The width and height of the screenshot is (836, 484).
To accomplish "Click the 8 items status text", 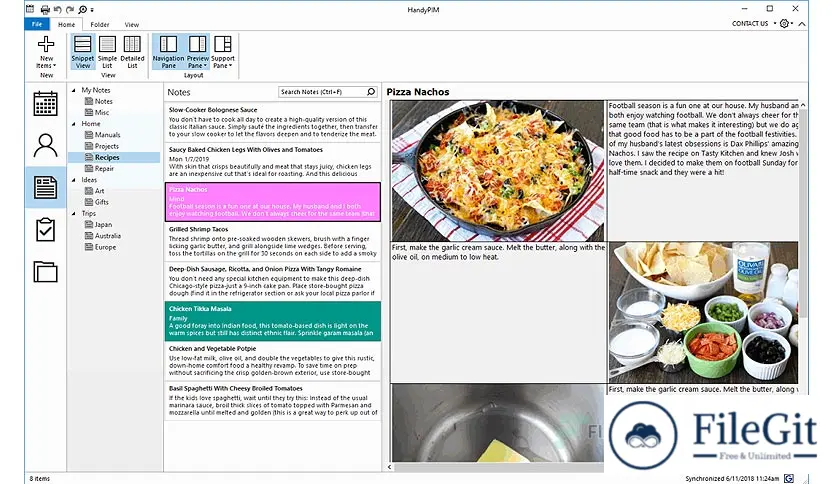I will point(39,479).
